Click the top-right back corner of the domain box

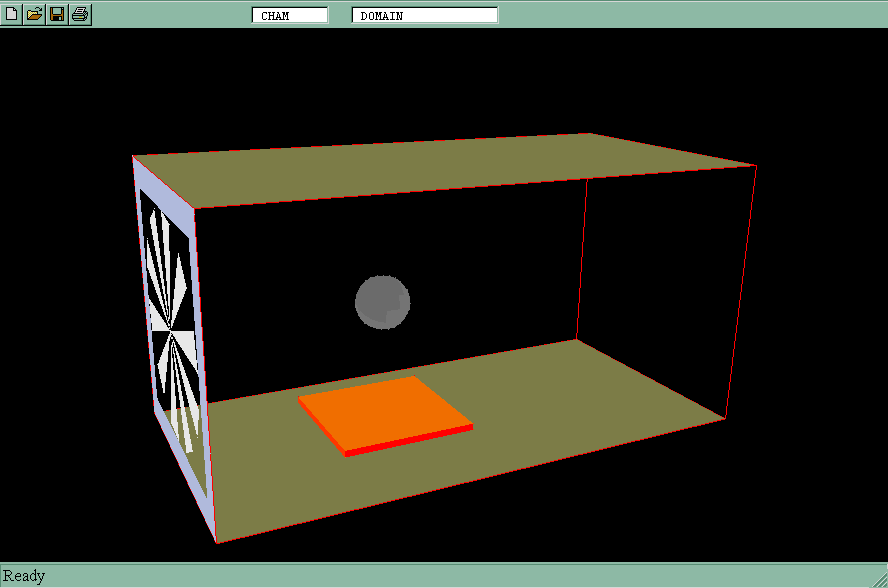coord(756,166)
